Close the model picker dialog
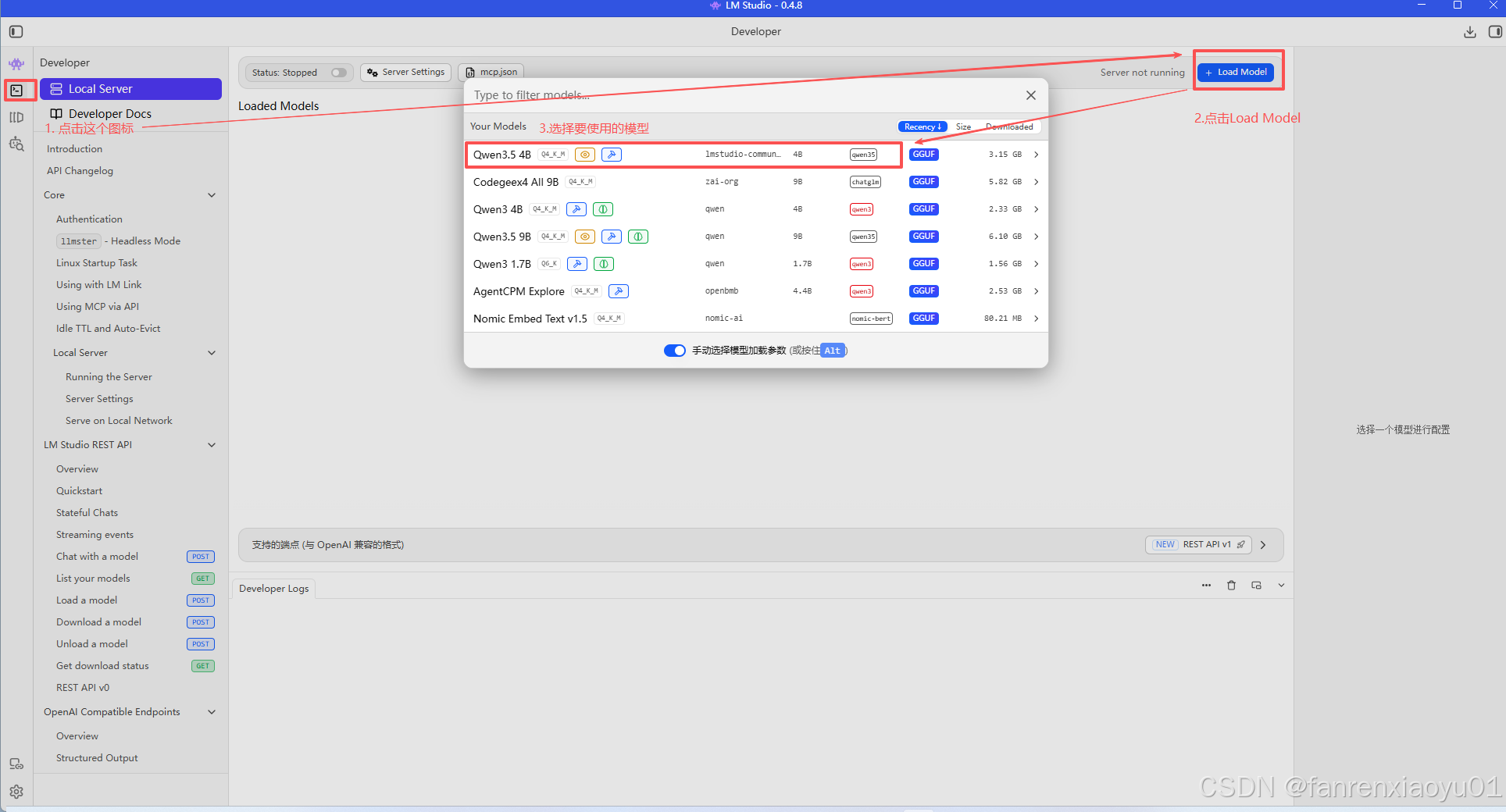 coord(1031,95)
